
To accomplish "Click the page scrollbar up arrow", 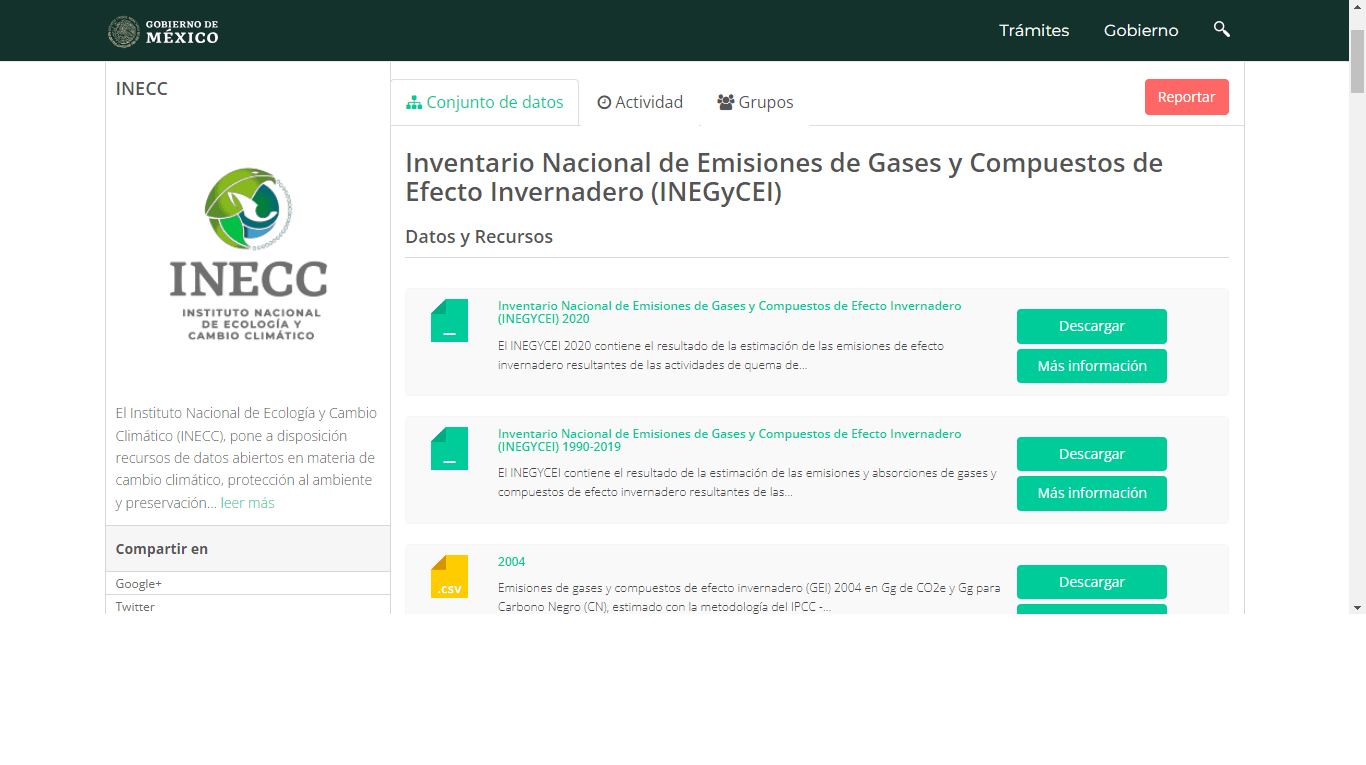I will [x=1357, y=7].
